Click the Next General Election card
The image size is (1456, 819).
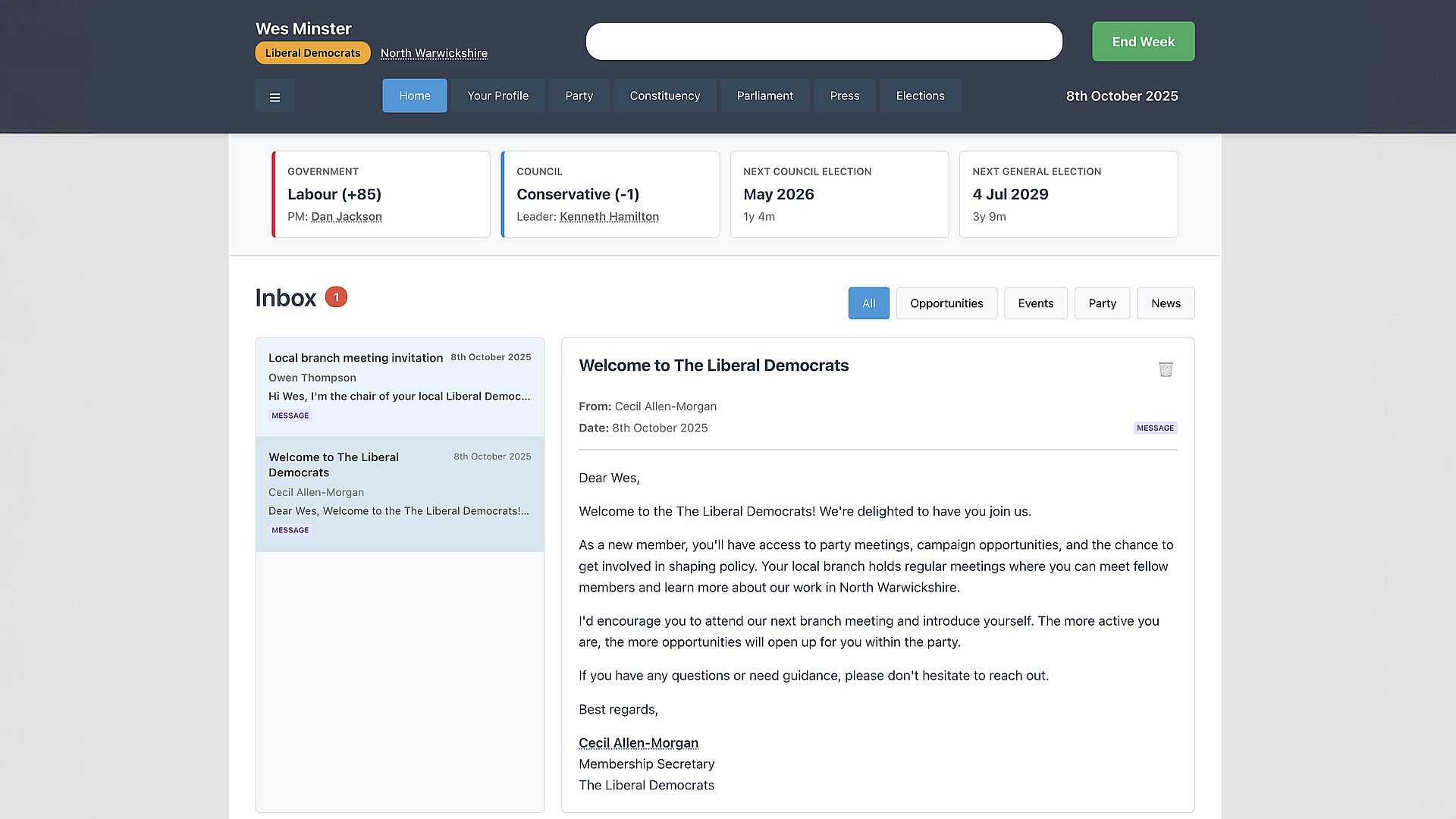click(x=1068, y=194)
